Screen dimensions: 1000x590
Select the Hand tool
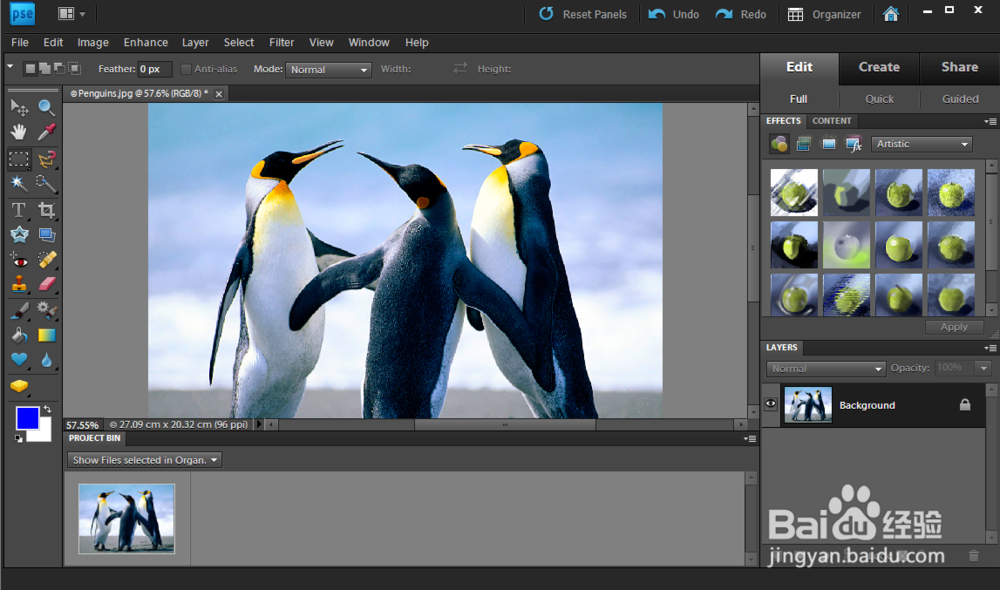click(x=19, y=132)
